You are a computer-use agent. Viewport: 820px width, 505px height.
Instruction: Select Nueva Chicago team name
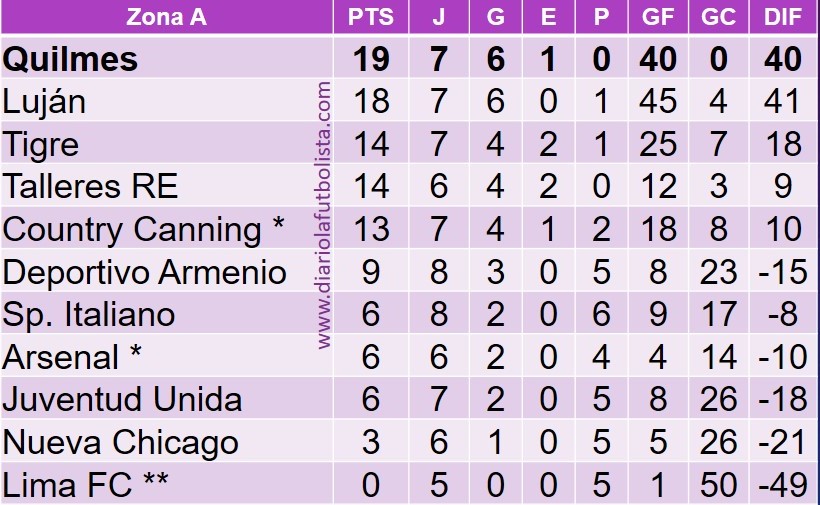(121, 442)
